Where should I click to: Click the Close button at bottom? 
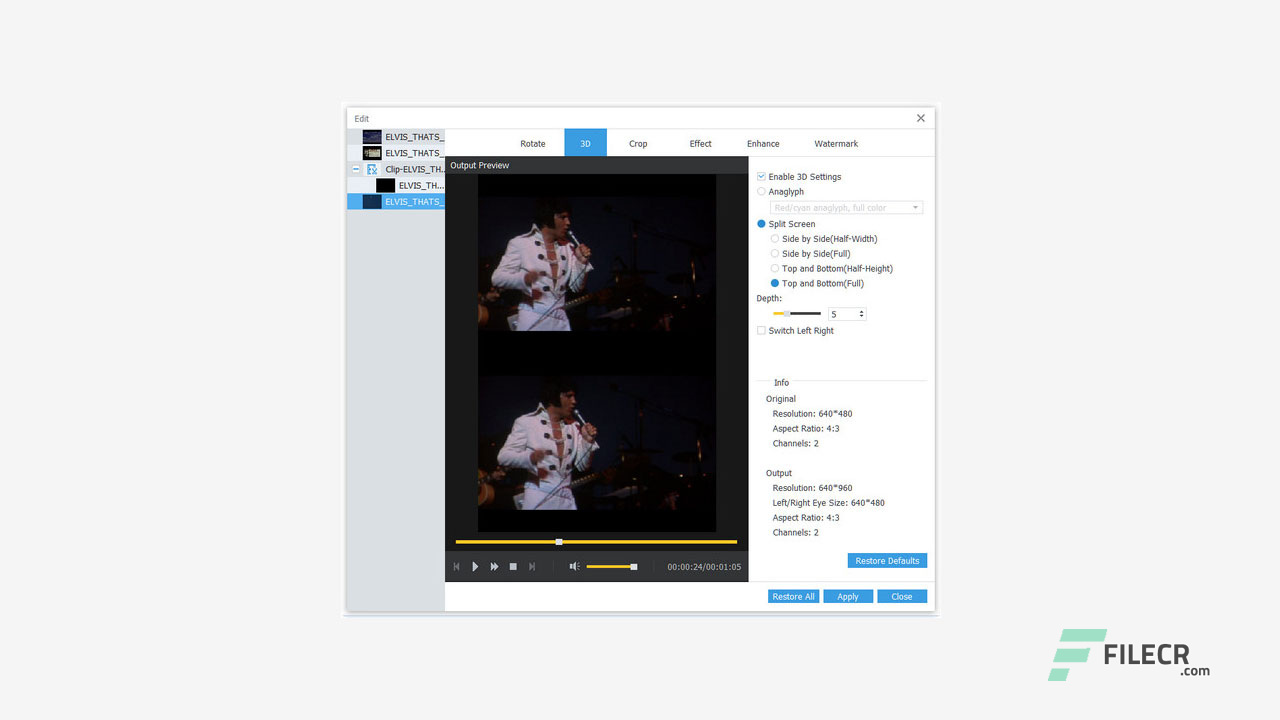click(x=902, y=597)
